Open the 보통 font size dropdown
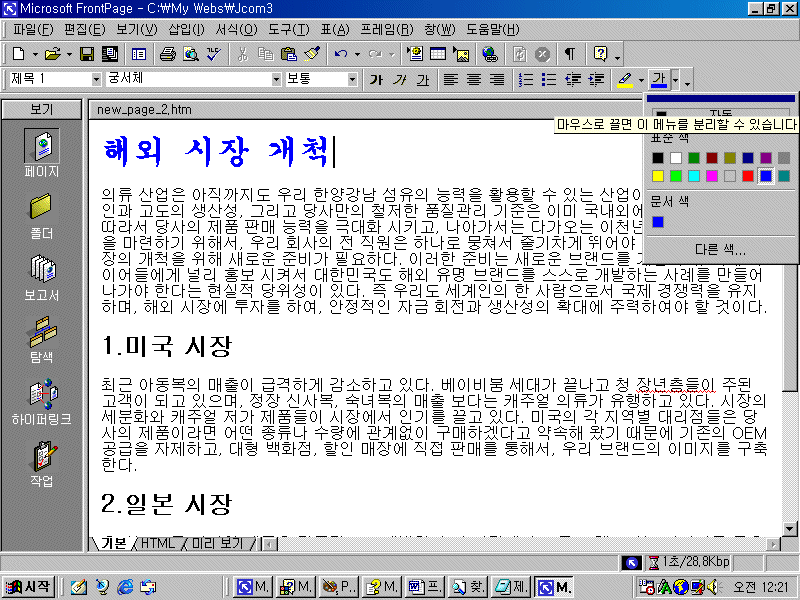Screen dimensions: 800x600 (x=352, y=80)
